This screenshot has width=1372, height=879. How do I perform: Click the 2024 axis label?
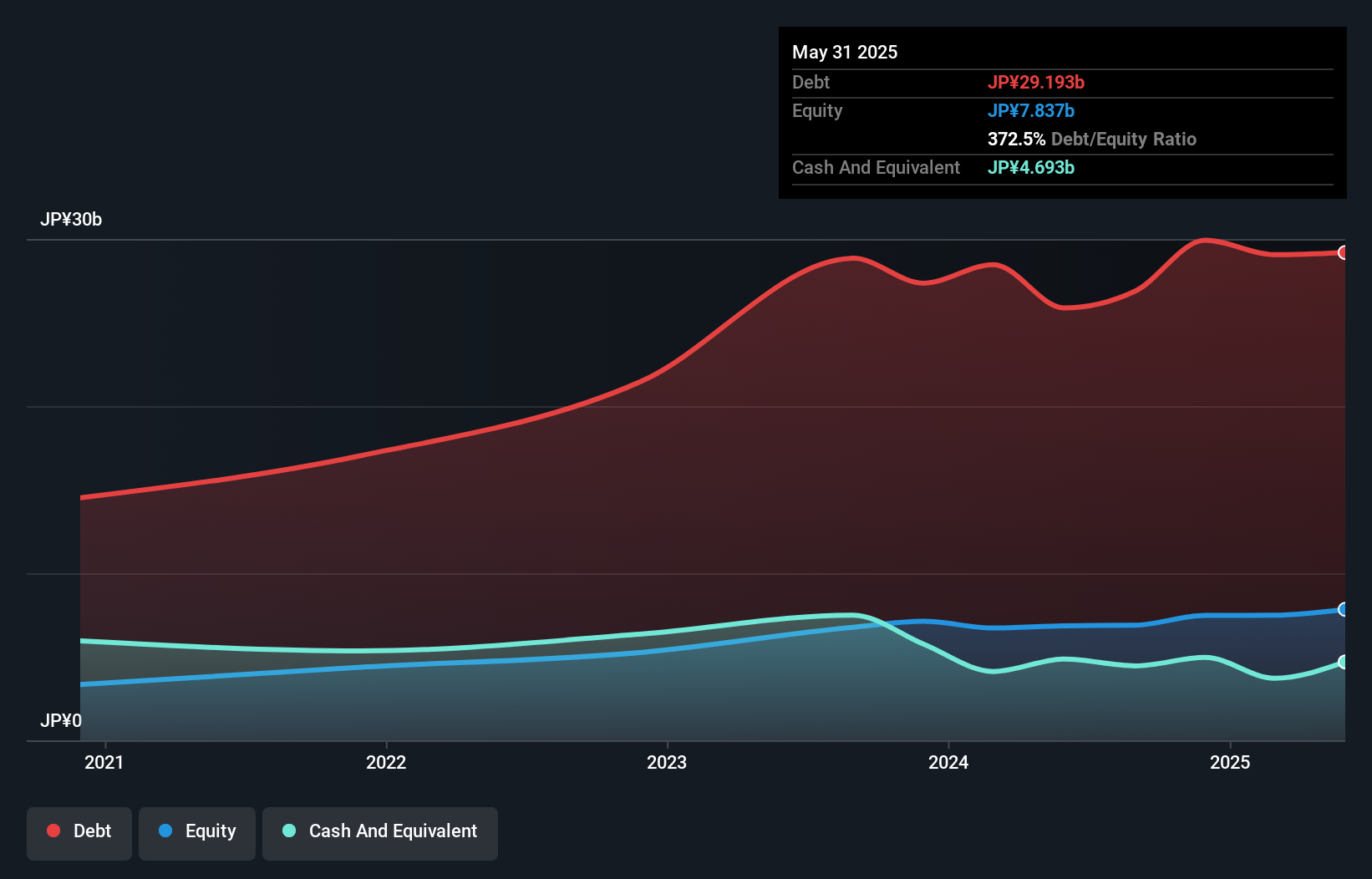tap(948, 762)
